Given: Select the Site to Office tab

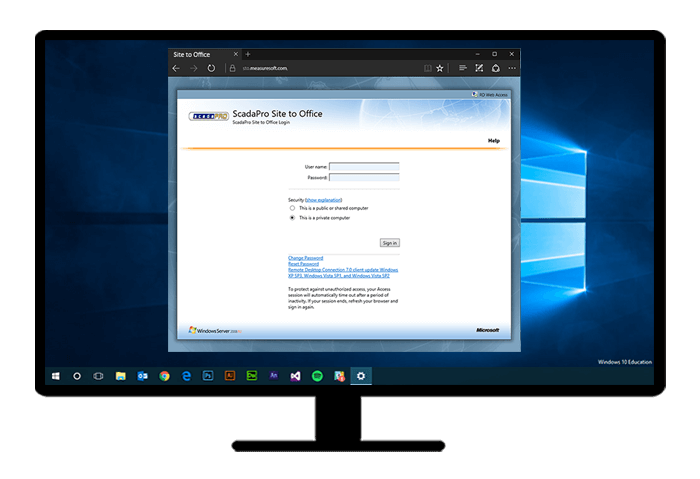Looking at the screenshot, I should [x=205, y=54].
